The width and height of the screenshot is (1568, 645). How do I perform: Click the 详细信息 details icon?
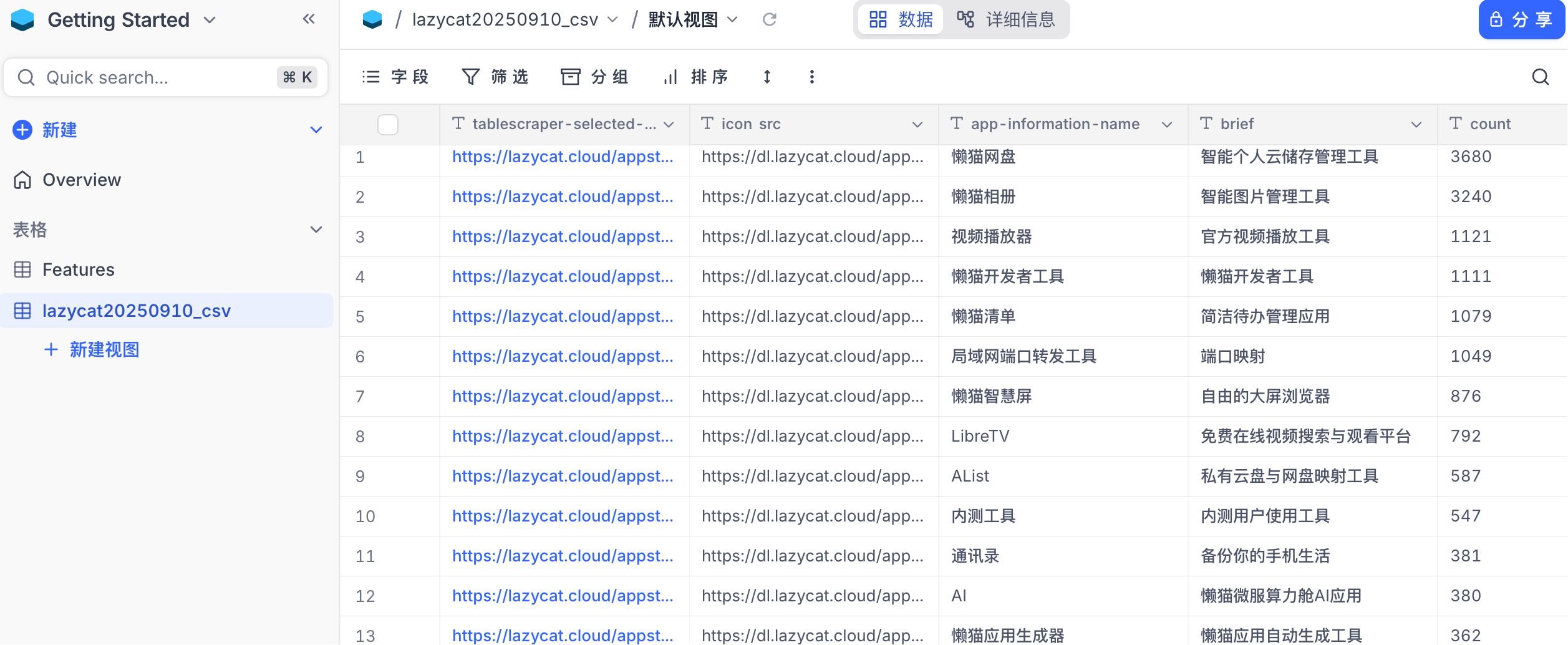coord(965,19)
